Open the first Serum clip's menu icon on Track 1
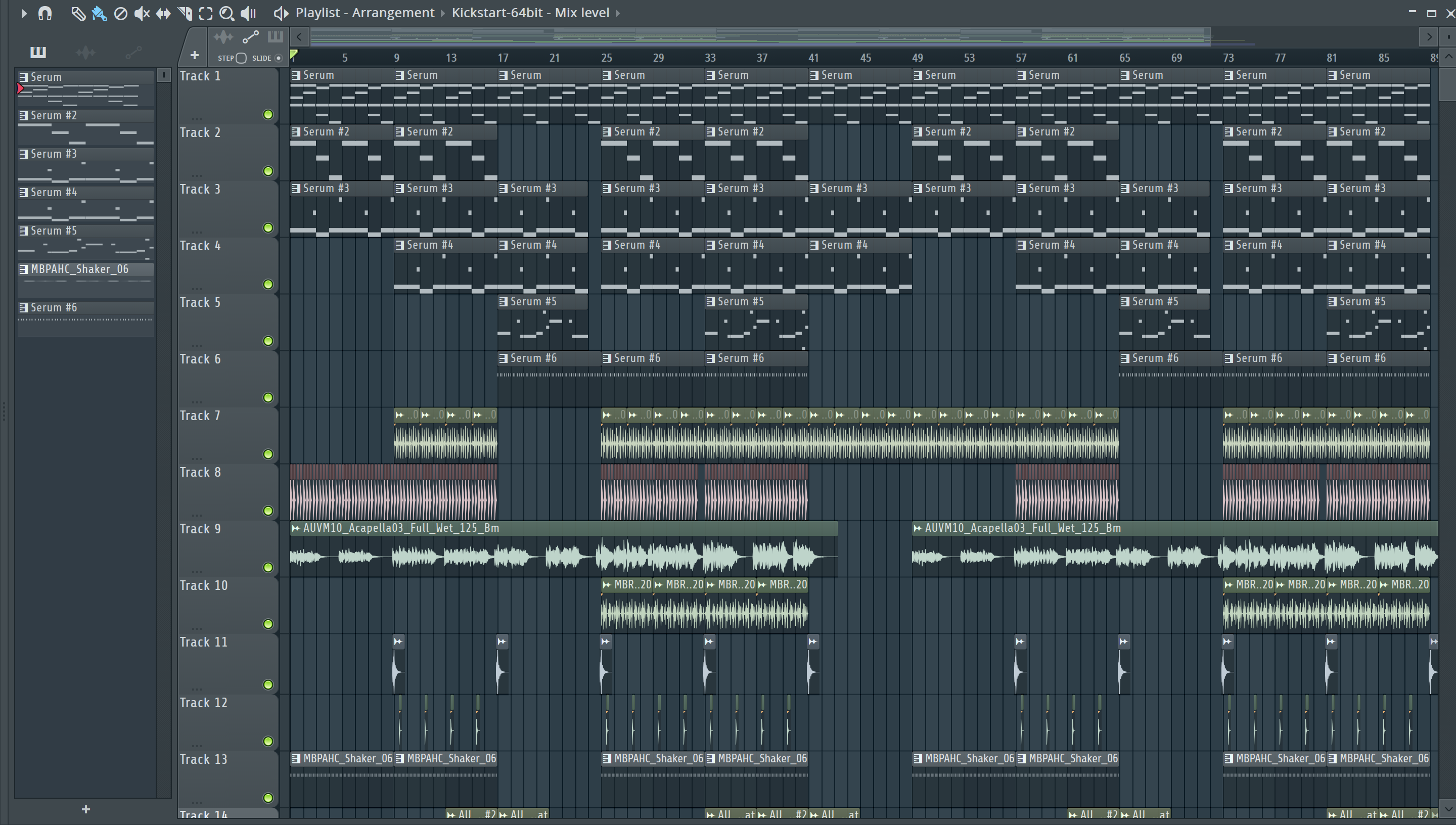 [x=296, y=75]
